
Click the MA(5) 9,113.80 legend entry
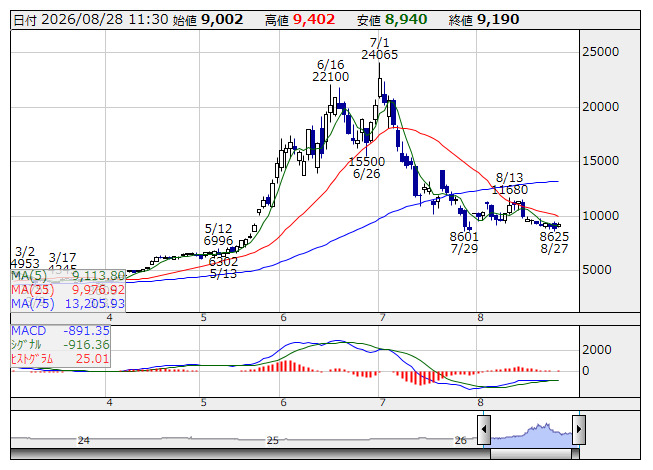click(x=68, y=276)
